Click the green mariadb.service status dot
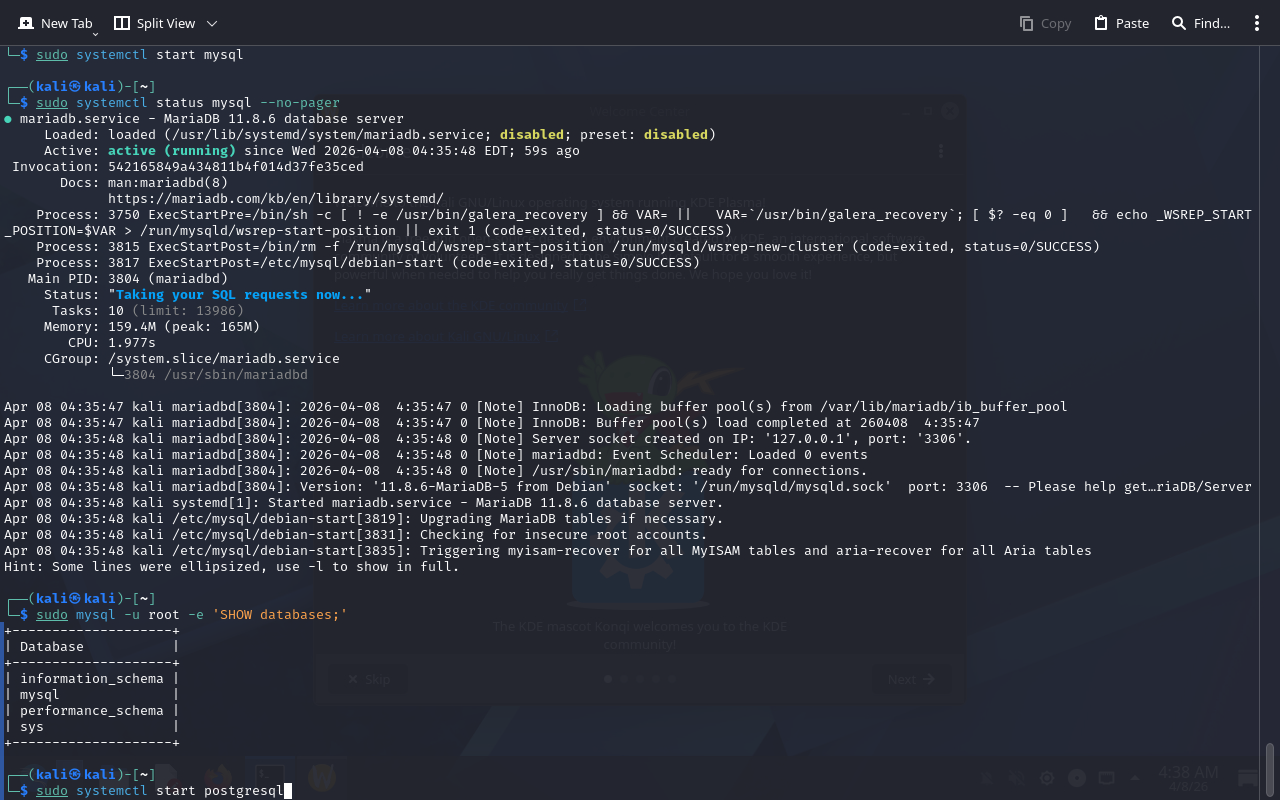Screen dimensions: 1280x800 pos(8,119)
